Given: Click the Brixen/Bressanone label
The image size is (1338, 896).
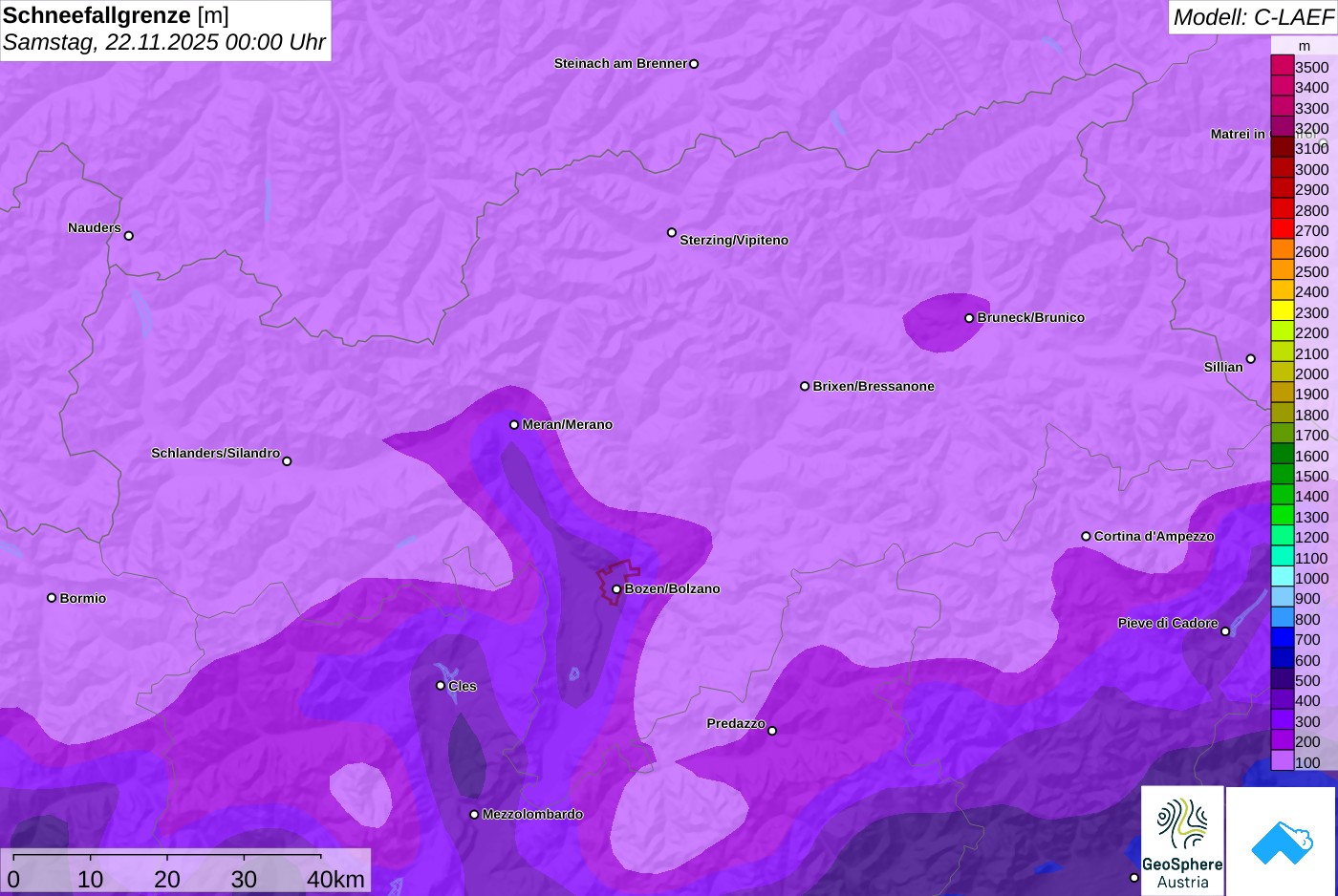Looking at the screenshot, I should pos(874,387).
